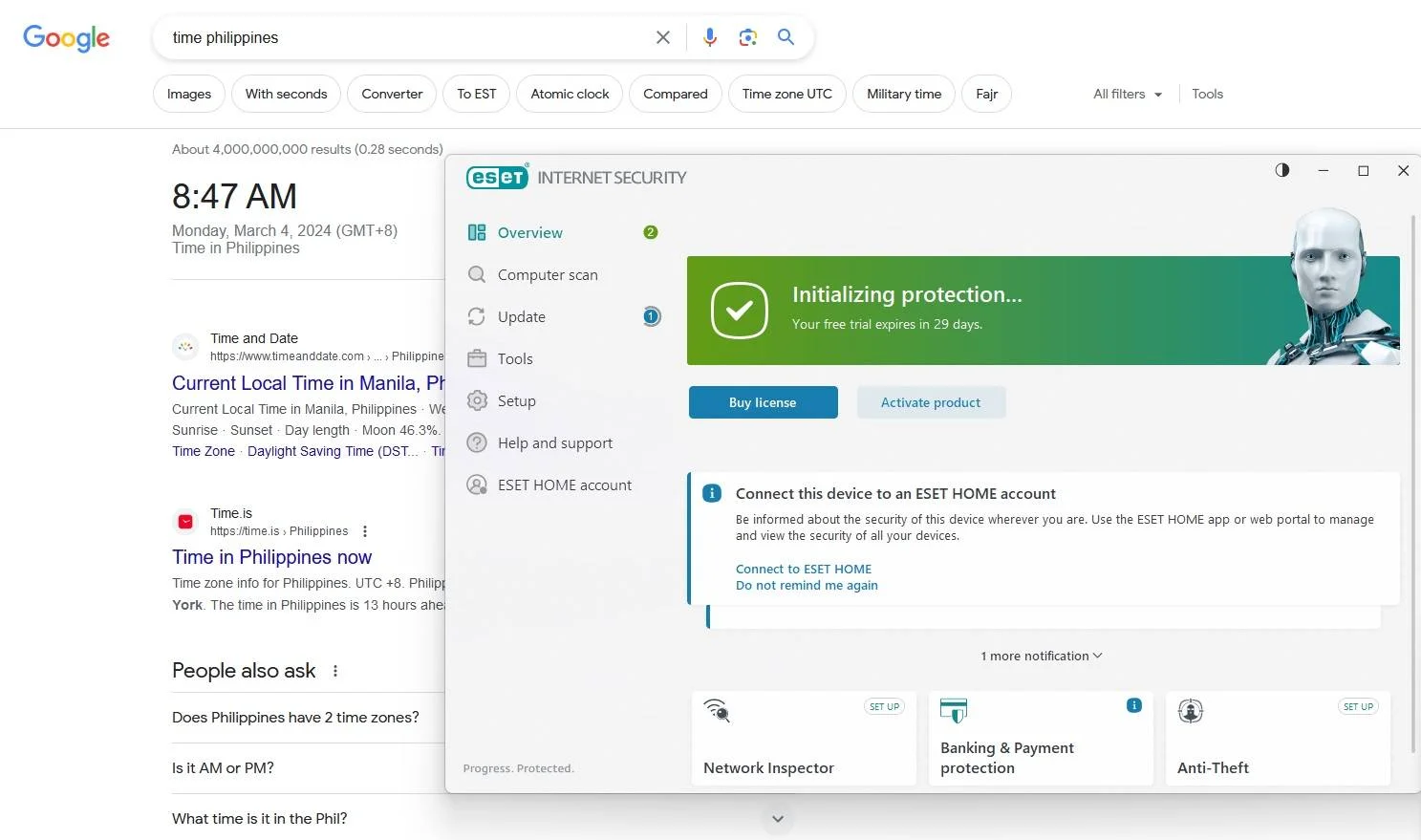
Task: Click the Update refresh arrows icon
Action: tap(477, 316)
